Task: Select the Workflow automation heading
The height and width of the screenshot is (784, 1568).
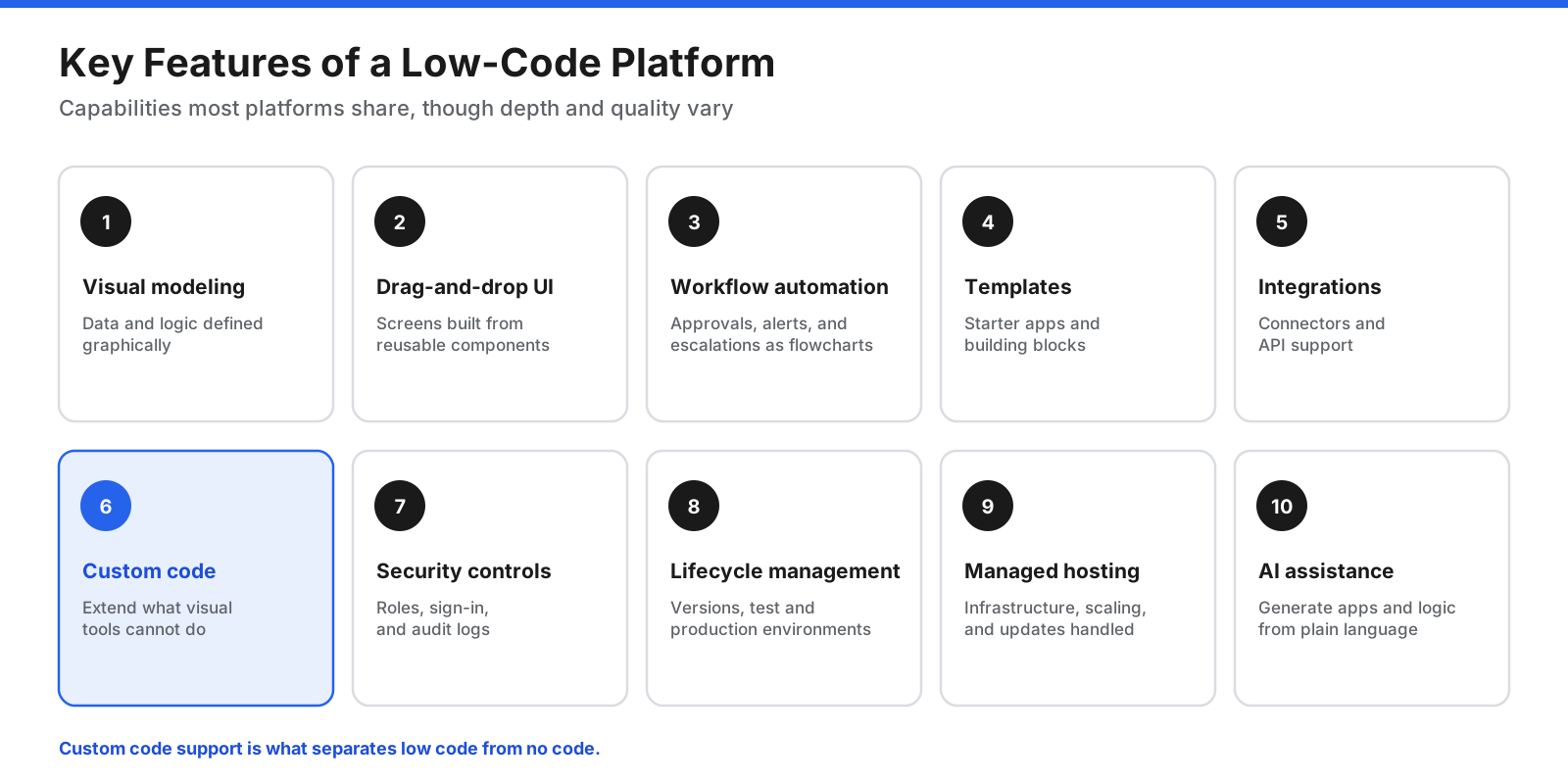Action: 779,287
